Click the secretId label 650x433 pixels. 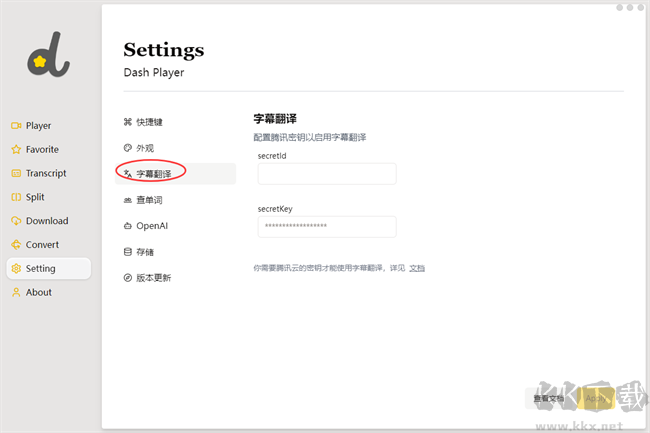[x=272, y=156]
